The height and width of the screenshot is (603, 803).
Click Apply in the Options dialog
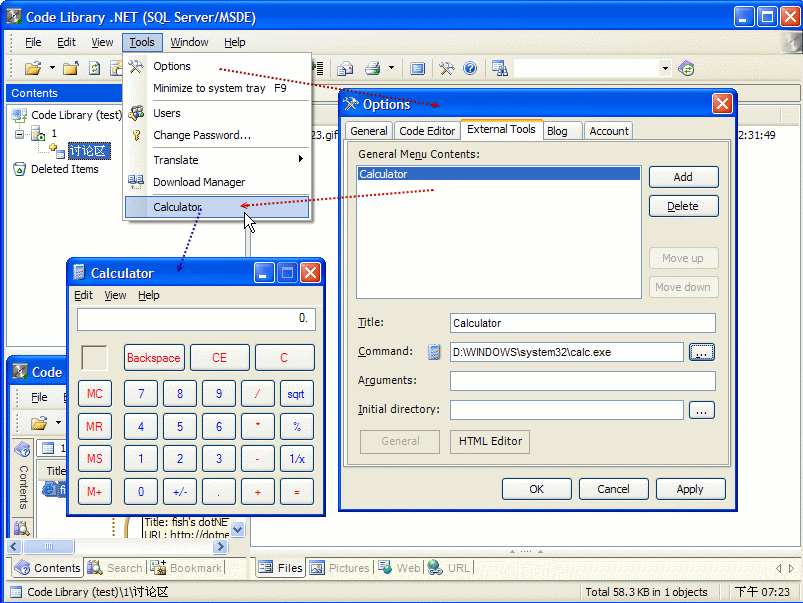point(690,489)
